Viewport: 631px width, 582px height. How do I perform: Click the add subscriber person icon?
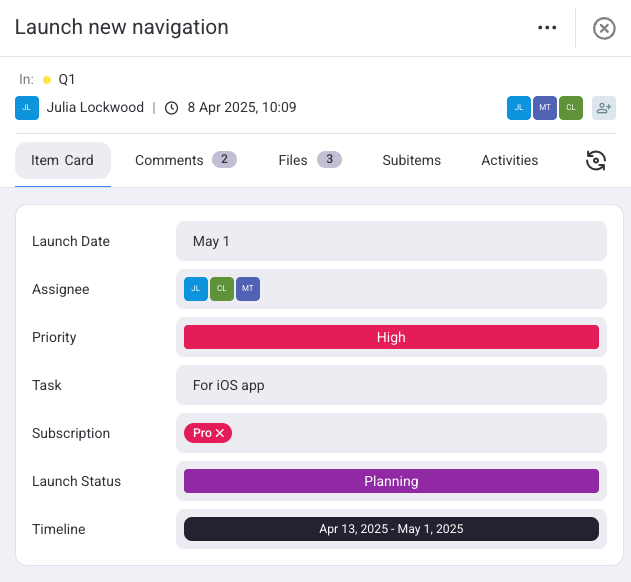tap(603, 108)
